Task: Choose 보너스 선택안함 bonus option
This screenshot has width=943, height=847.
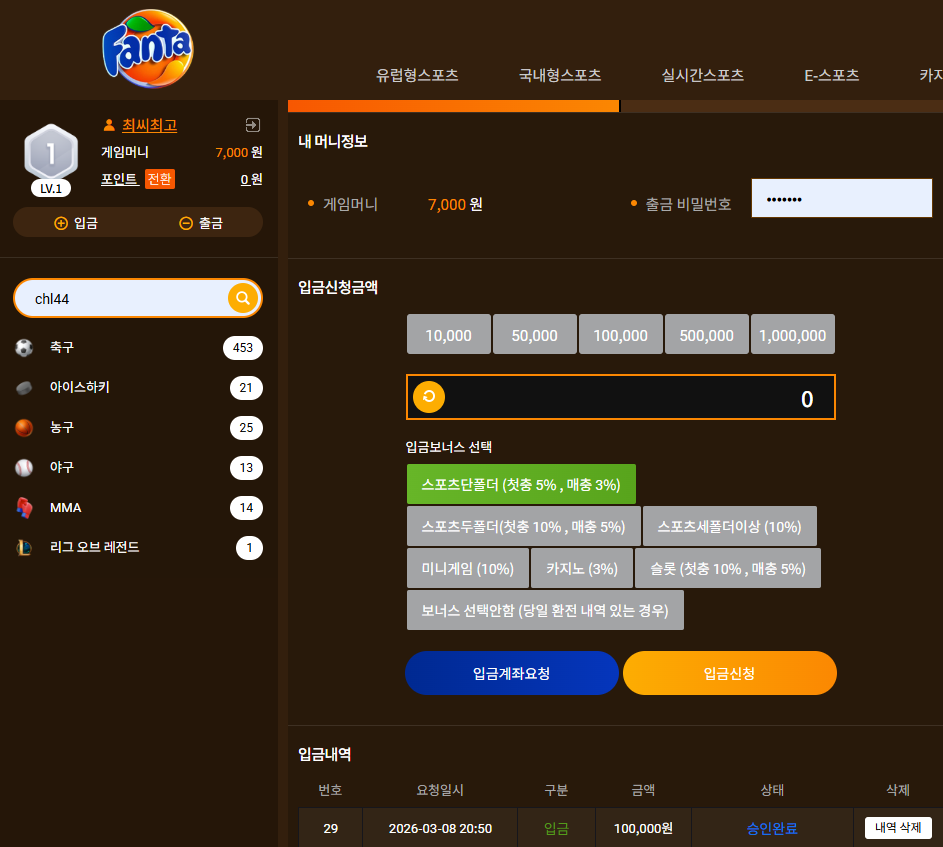Action: pos(545,611)
